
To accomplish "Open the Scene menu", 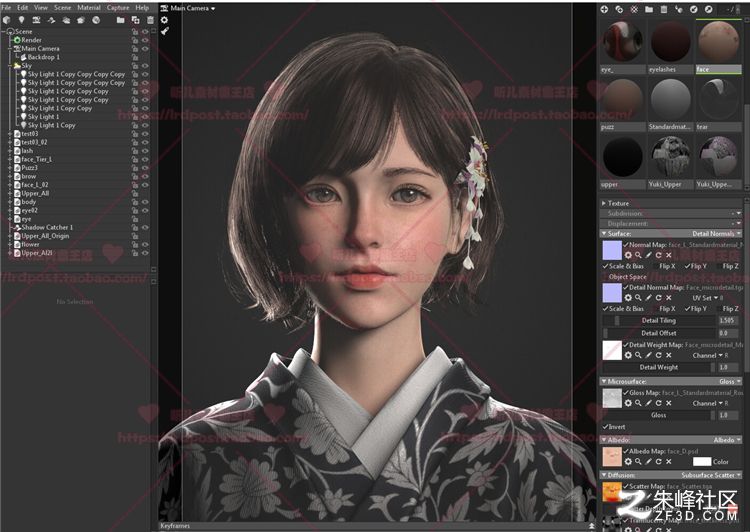I will (62, 8).
